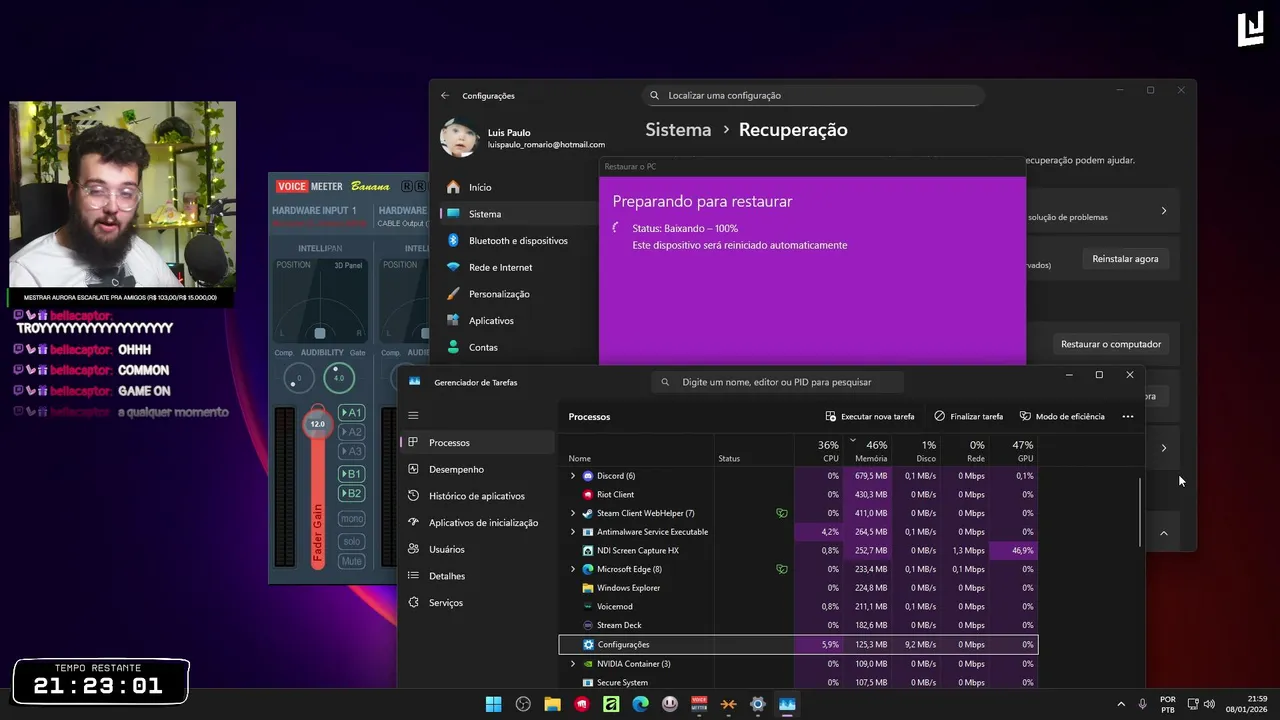Expand Microsoft Edge (8) process group
The image size is (1280, 720).
pyautogui.click(x=573, y=569)
